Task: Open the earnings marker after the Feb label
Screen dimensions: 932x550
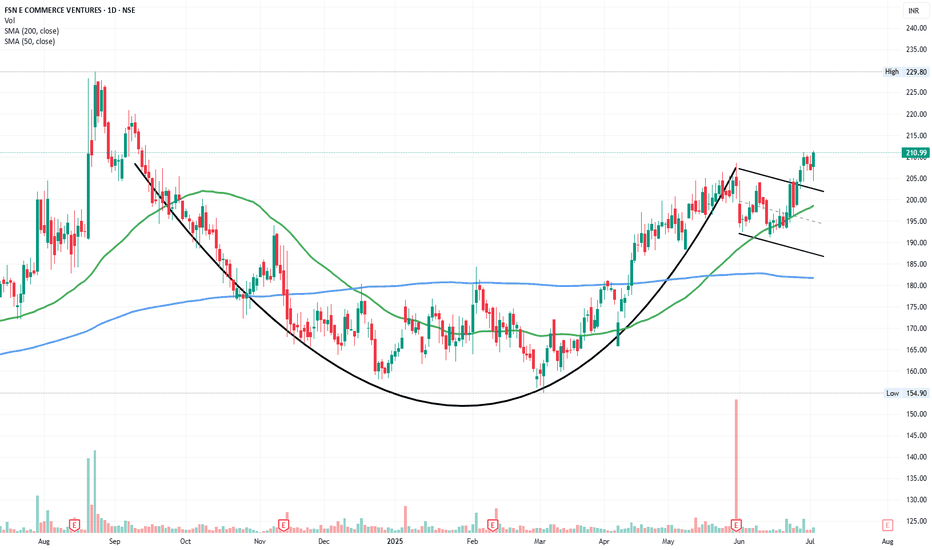Action: (x=492, y=525)
